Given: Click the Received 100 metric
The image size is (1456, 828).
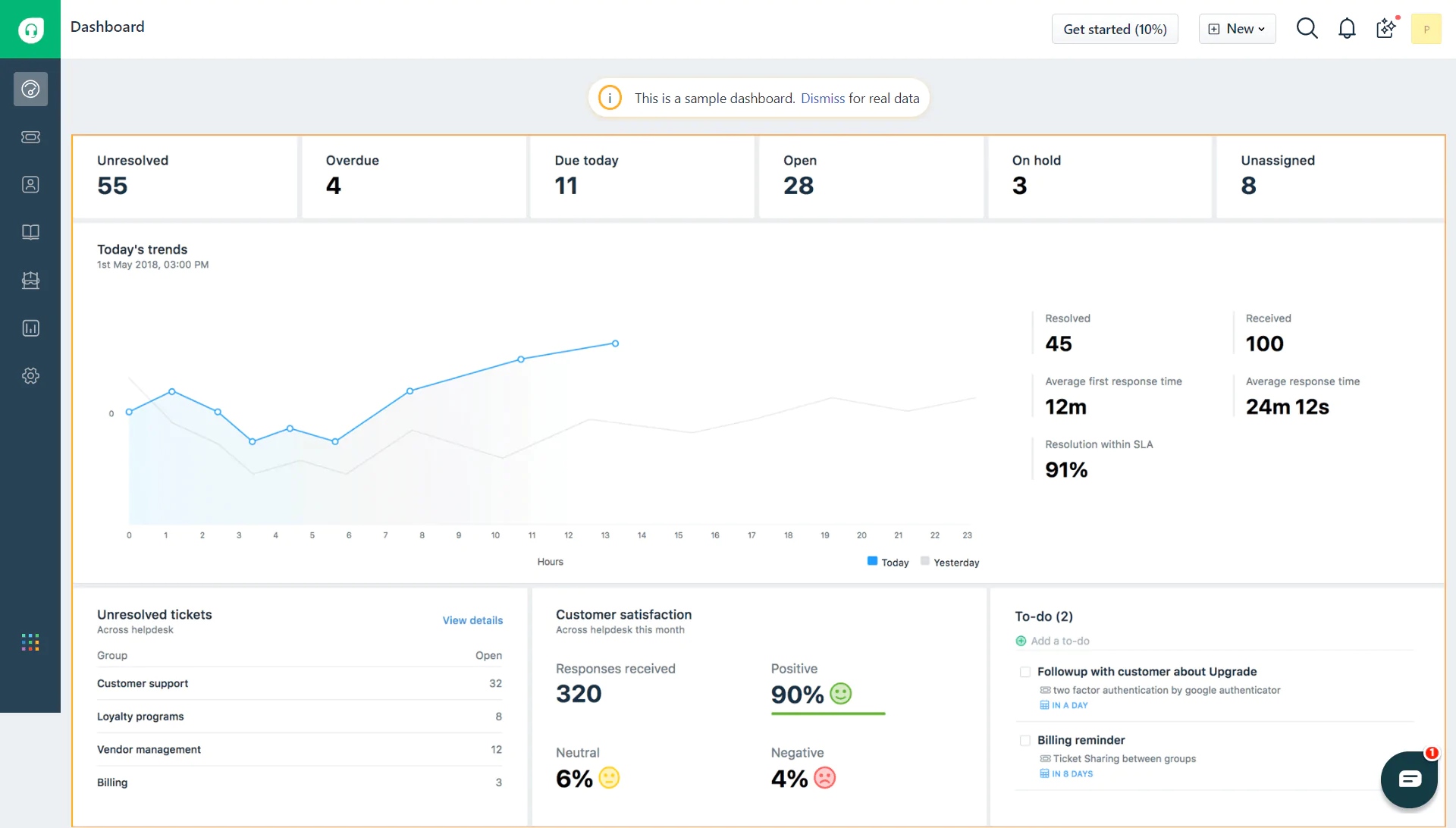Looking at the screenshot, I should 1265,344.
